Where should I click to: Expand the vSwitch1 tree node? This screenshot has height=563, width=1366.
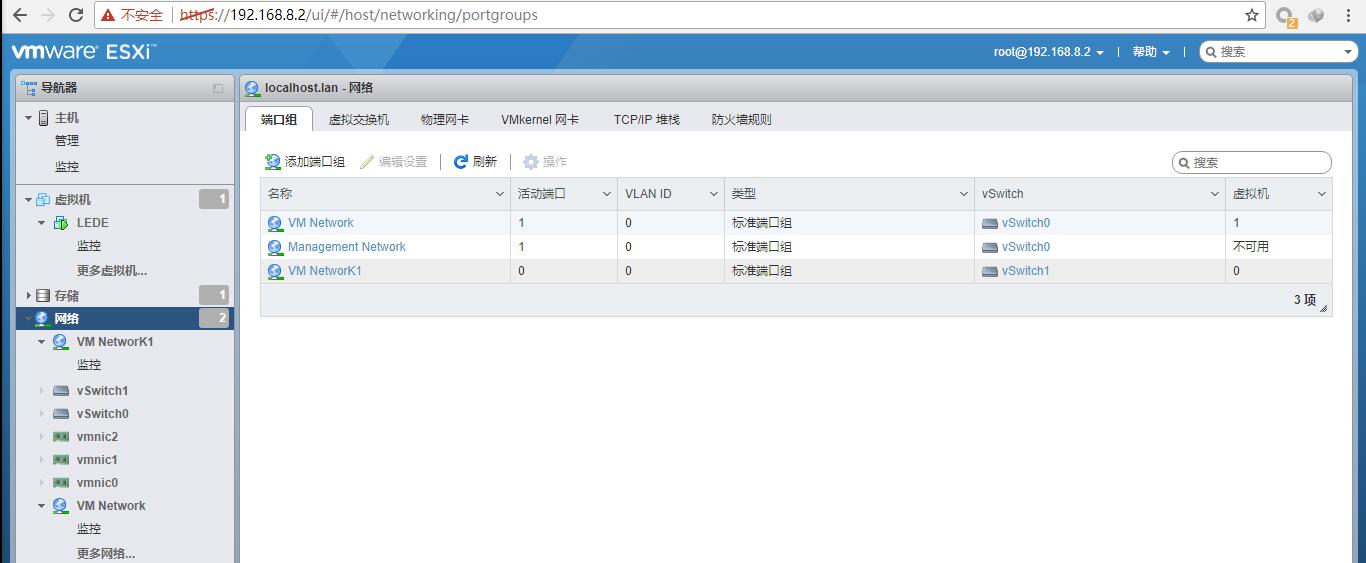tap(41, 391)
